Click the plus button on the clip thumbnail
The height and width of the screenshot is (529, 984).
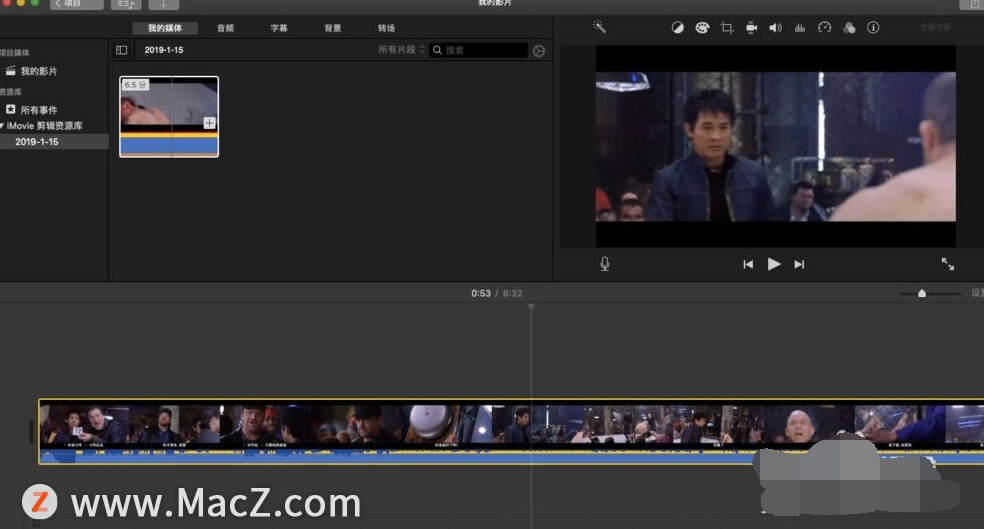coord(210,123)
